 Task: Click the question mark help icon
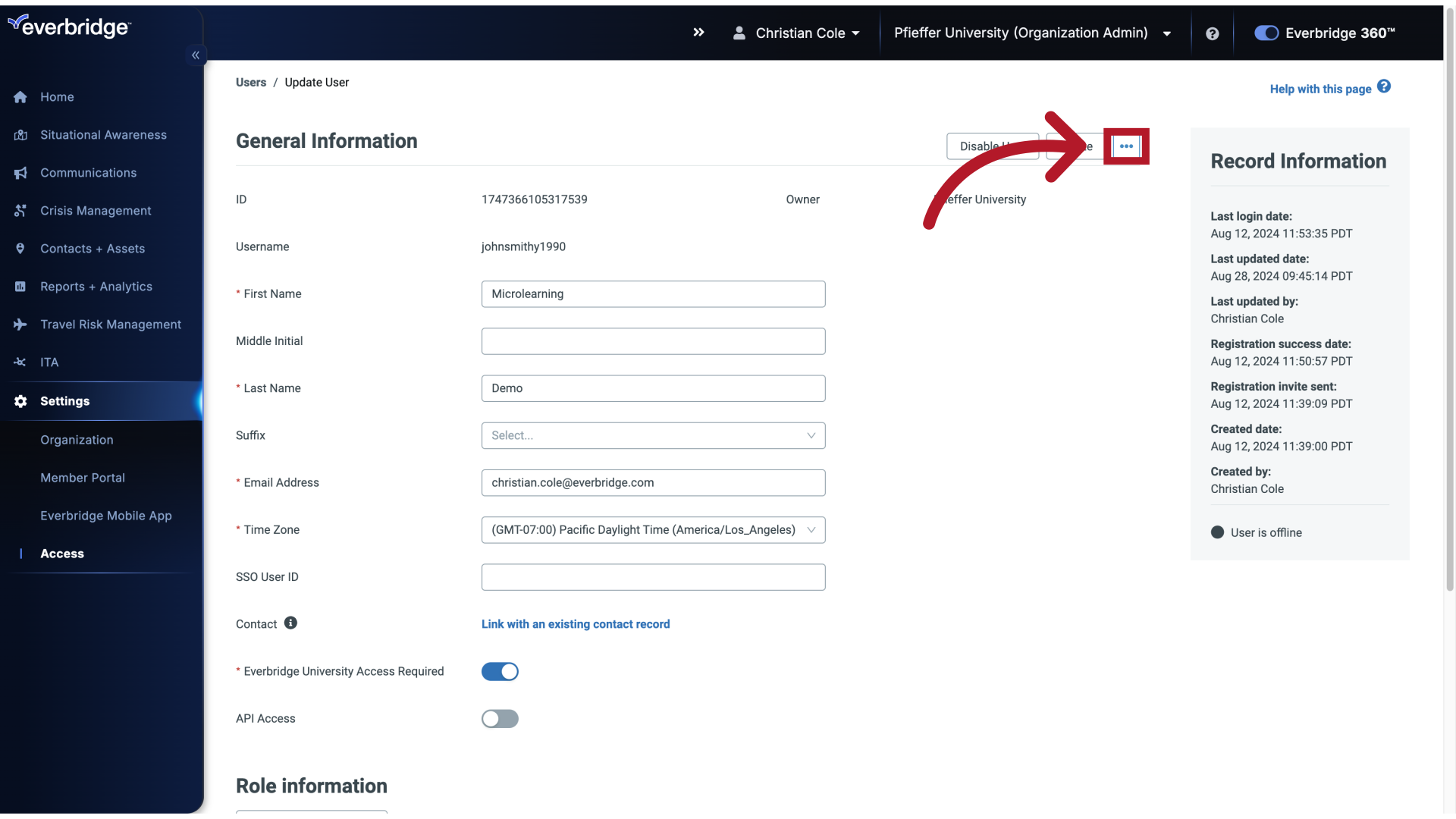tap(1212, 33)
